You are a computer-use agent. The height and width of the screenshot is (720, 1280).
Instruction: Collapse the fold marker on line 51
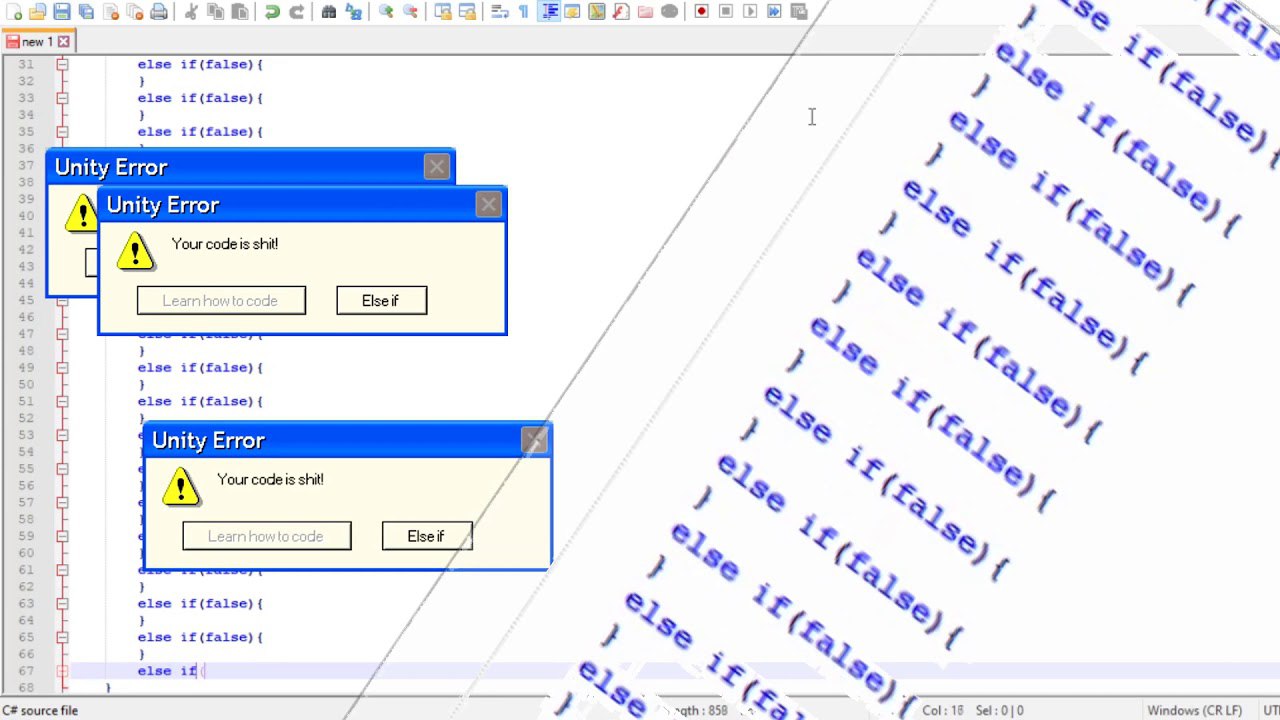(62, 401)
